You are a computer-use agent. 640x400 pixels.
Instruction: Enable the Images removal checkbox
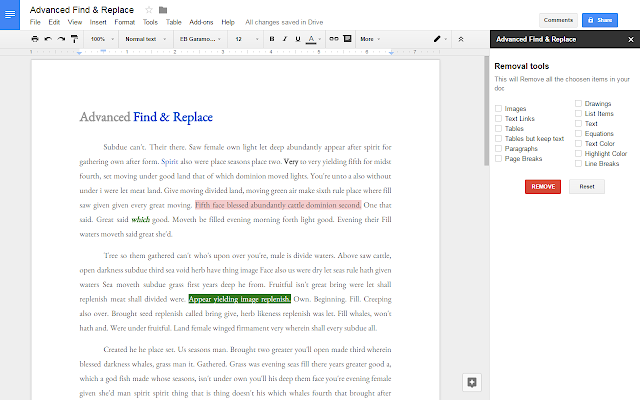(499, 108)
